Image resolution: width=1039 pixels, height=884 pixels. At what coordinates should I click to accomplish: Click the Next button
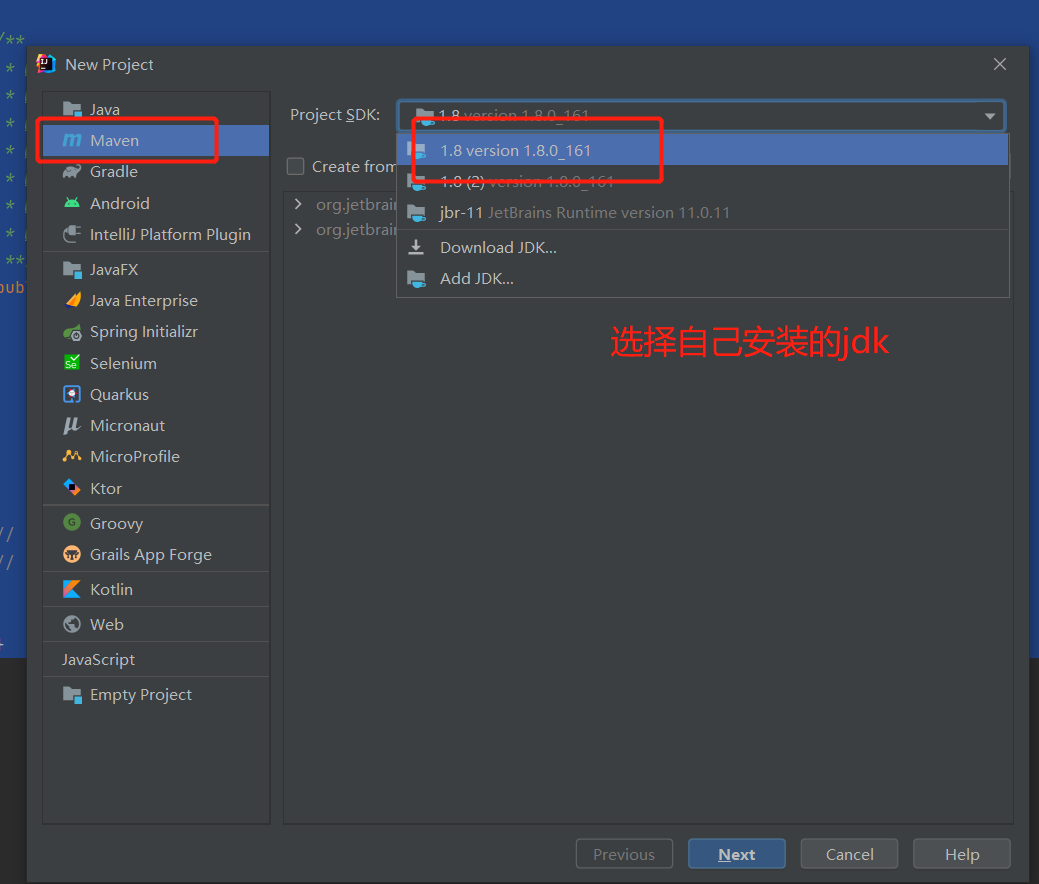tap(736, 854)
